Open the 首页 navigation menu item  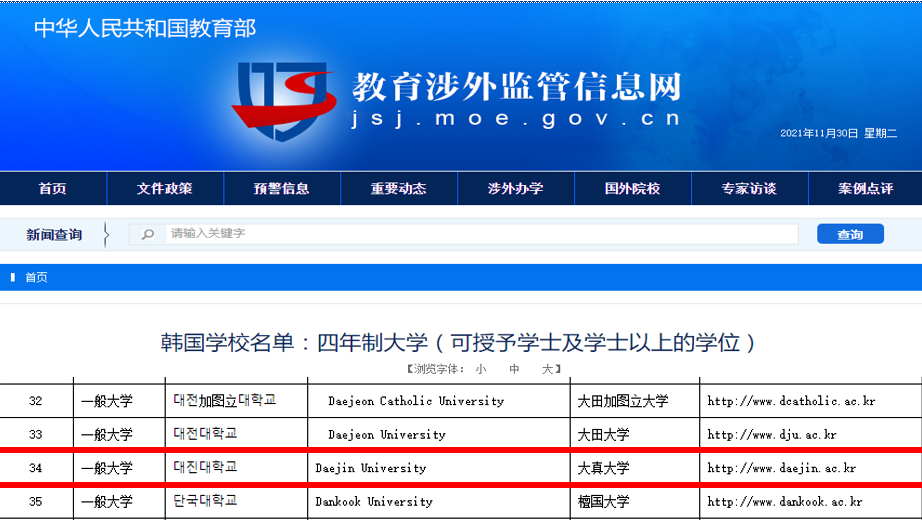click(52, 188)
